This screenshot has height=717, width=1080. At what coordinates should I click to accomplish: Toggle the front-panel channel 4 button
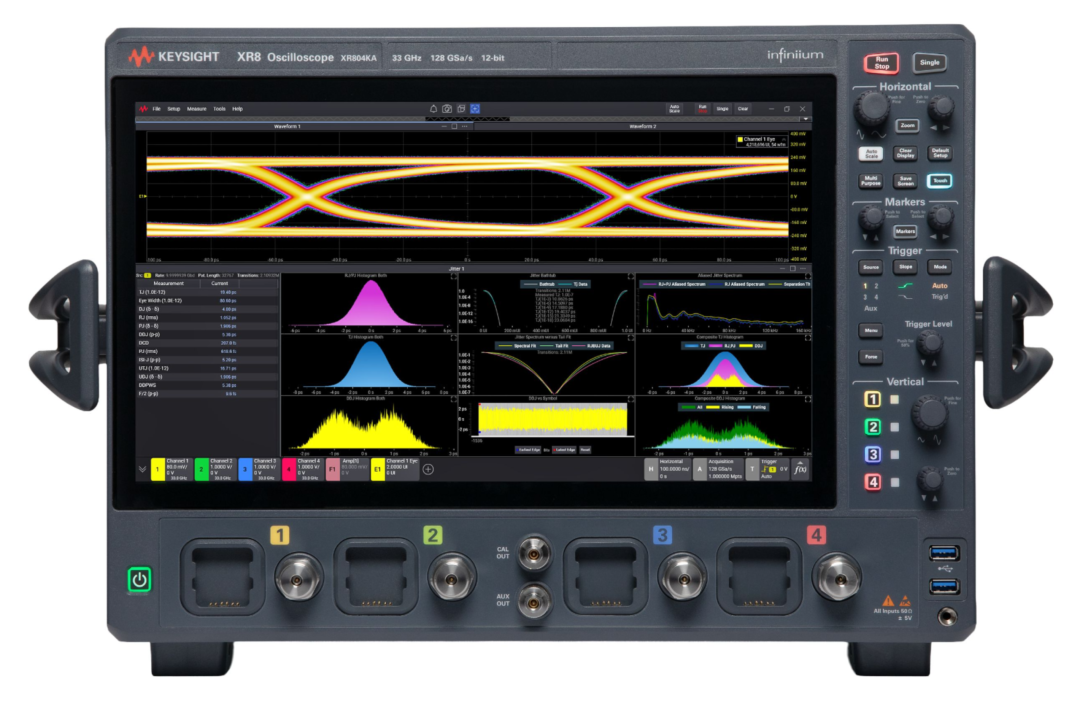coord(873,482)
